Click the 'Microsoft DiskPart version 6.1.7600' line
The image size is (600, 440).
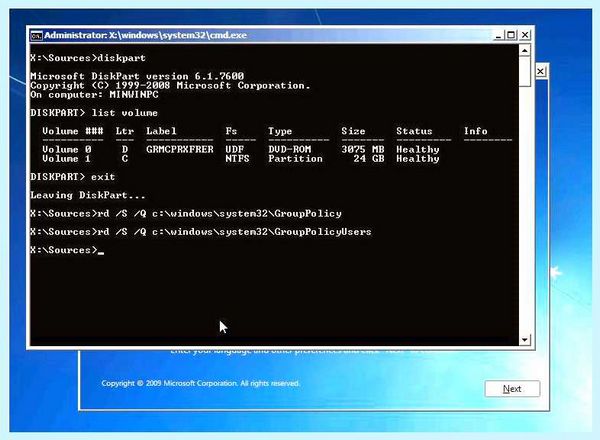137,76
